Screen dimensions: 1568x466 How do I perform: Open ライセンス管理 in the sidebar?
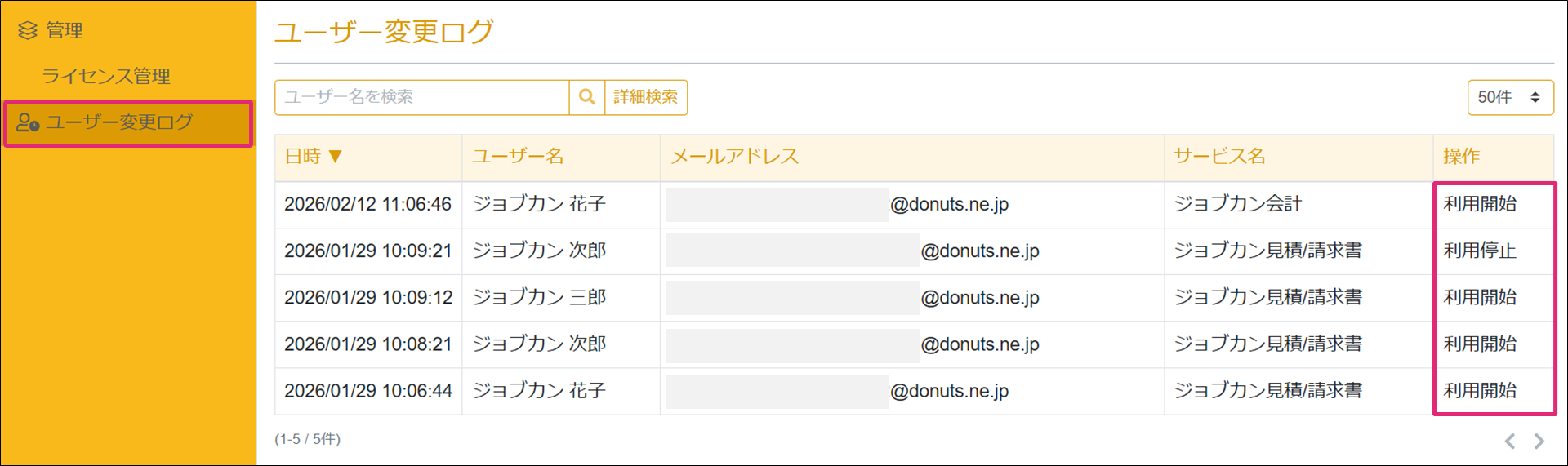[106, 76]
